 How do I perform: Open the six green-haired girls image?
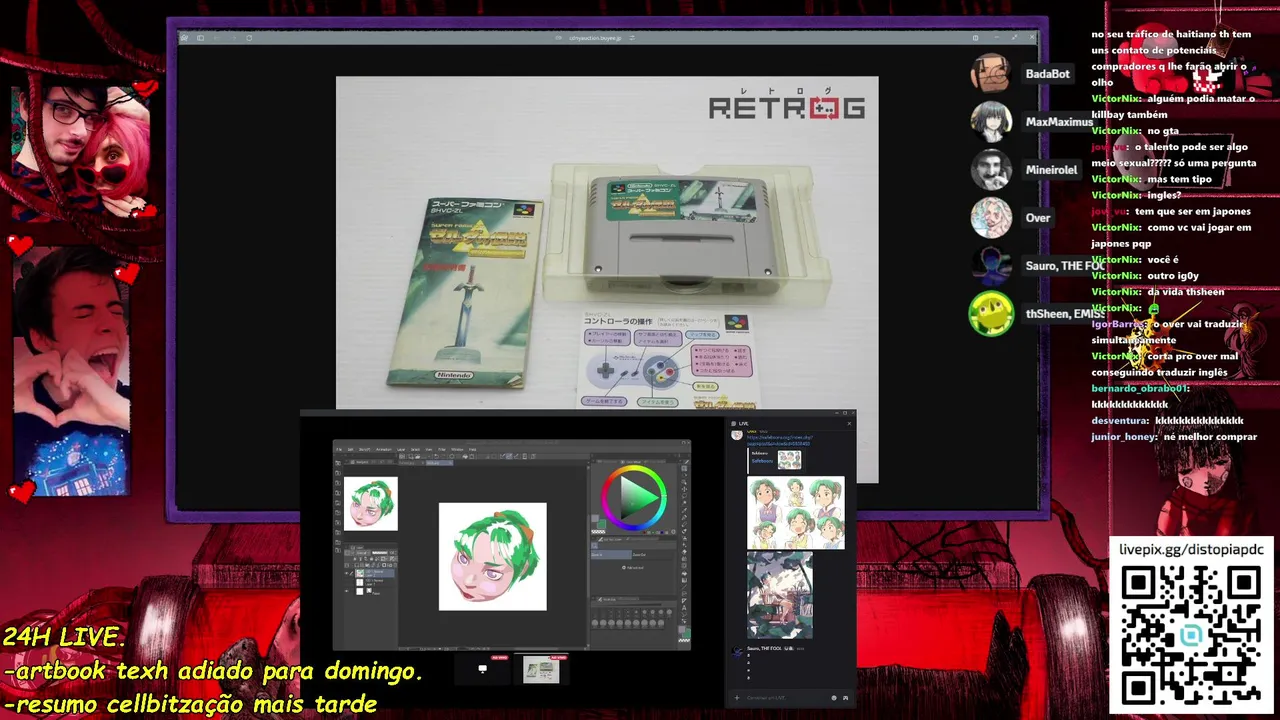coord(796,512)
